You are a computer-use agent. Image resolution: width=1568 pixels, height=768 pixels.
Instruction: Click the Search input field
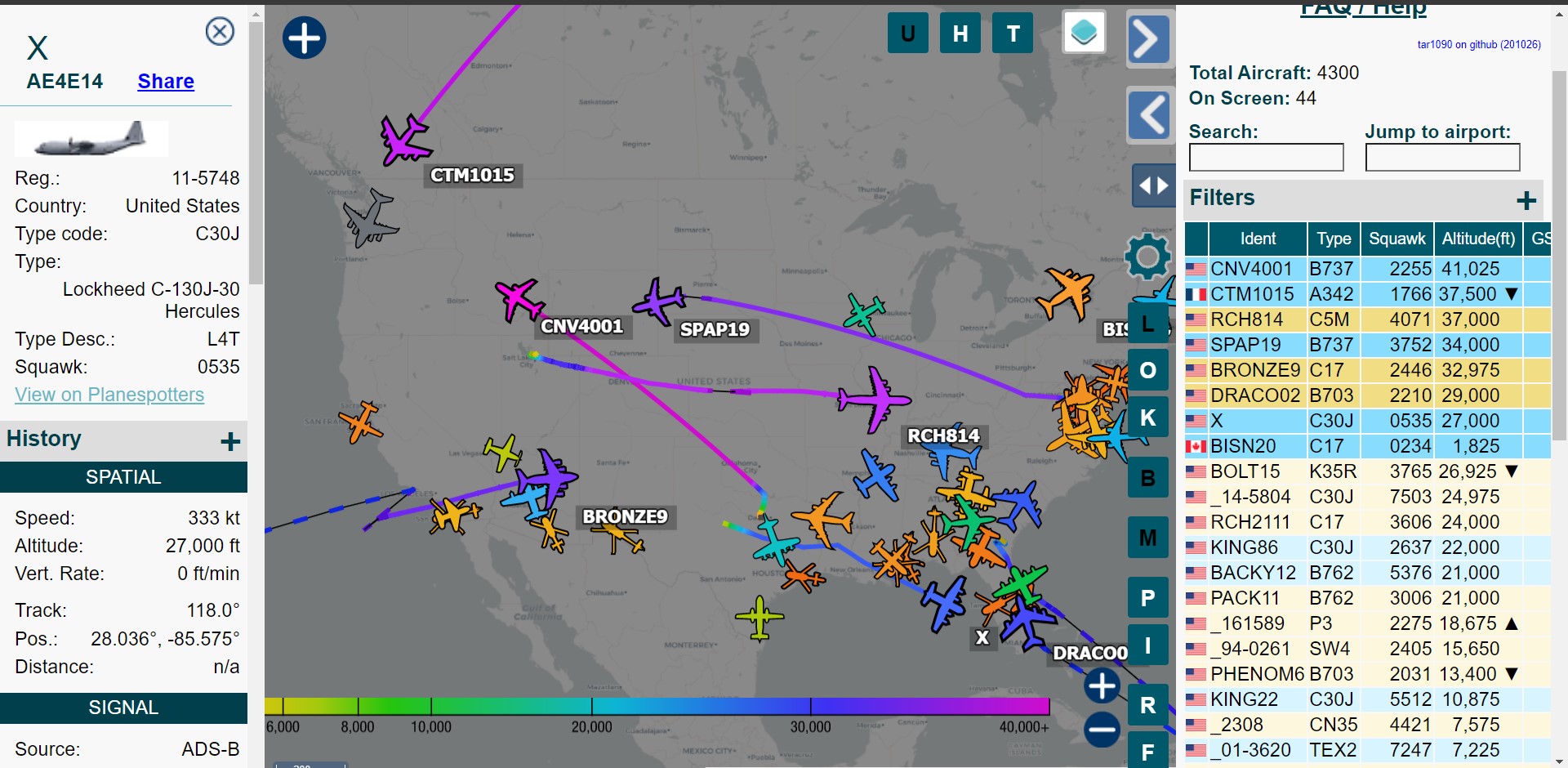1266,158
